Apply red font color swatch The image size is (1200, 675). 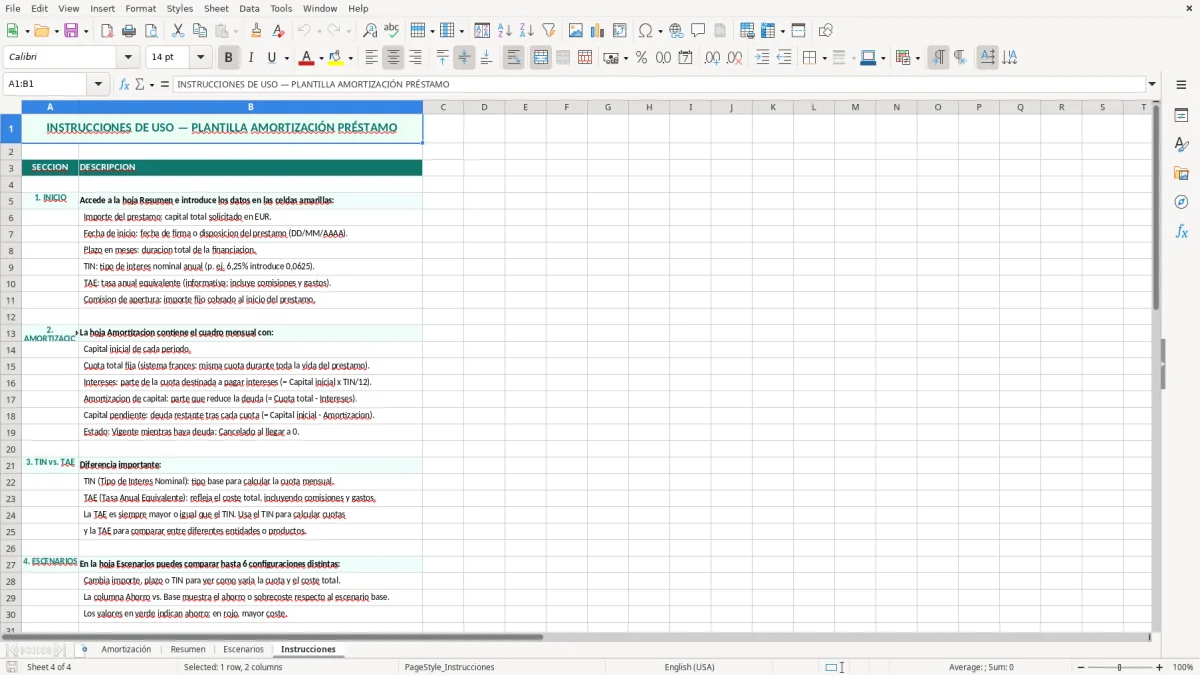307,58
